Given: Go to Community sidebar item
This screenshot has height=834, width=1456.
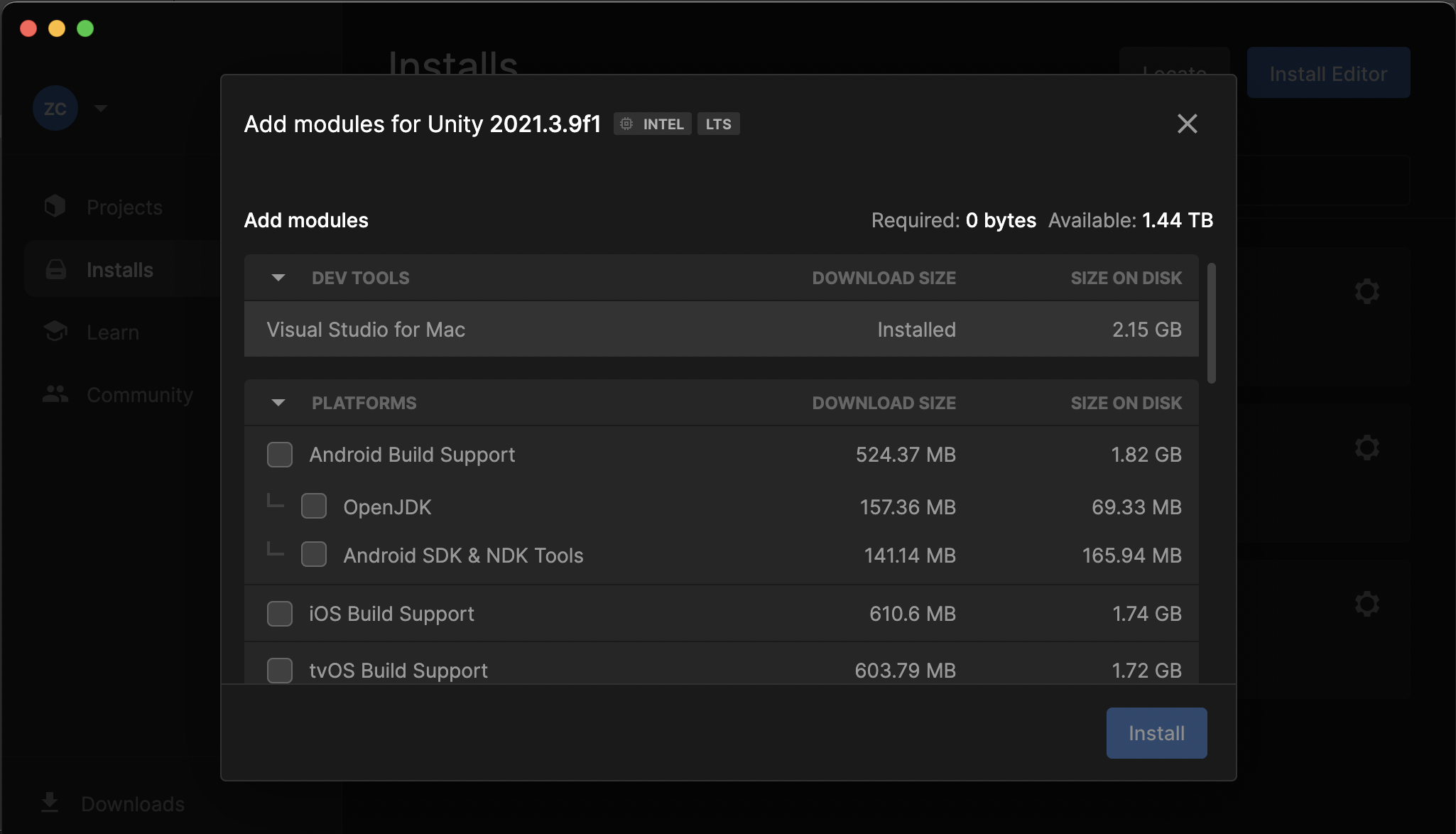Looking at the screenshot, I should point(139,394).
